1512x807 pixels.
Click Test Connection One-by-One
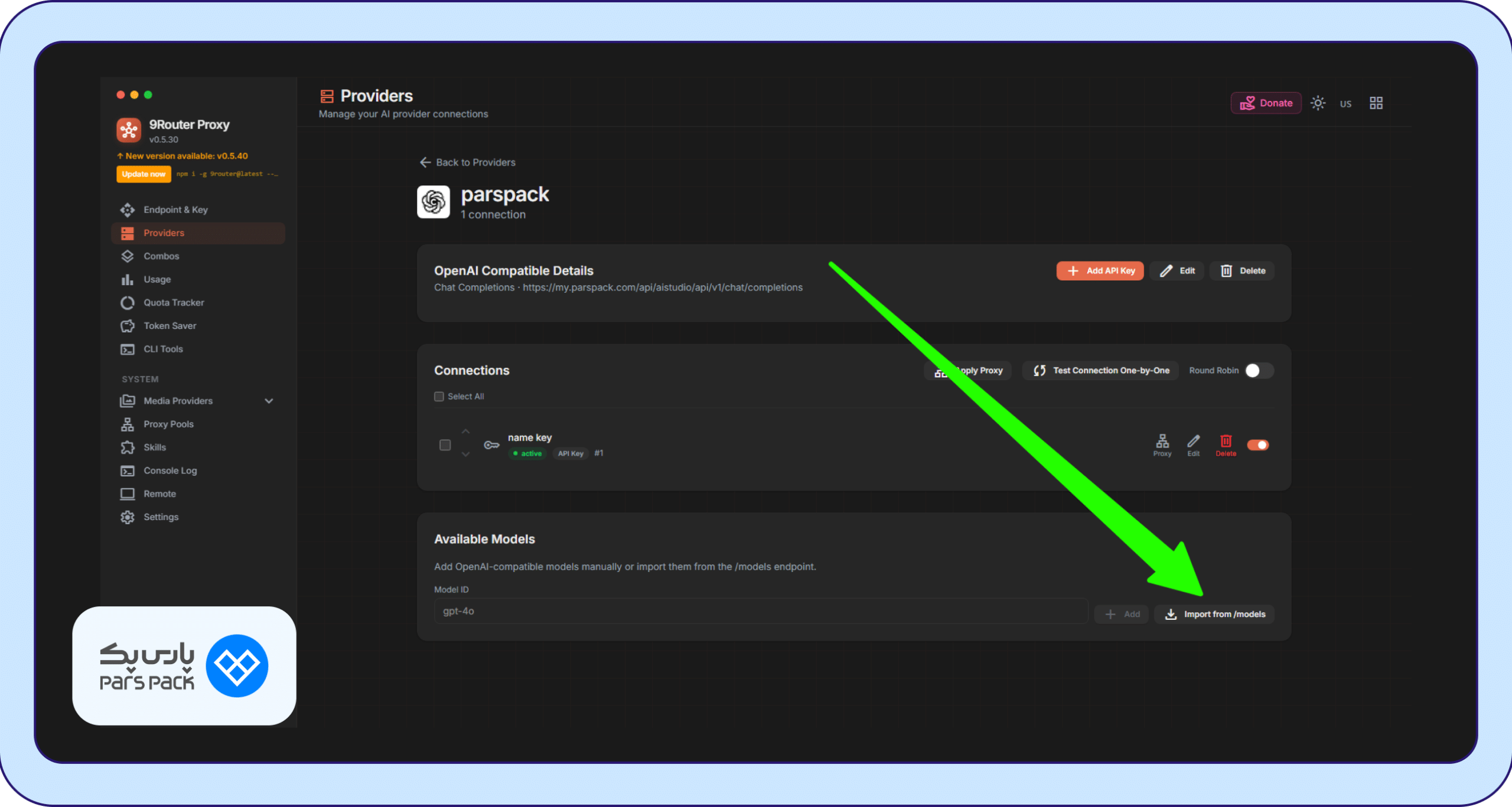[x=1100, y=370]
